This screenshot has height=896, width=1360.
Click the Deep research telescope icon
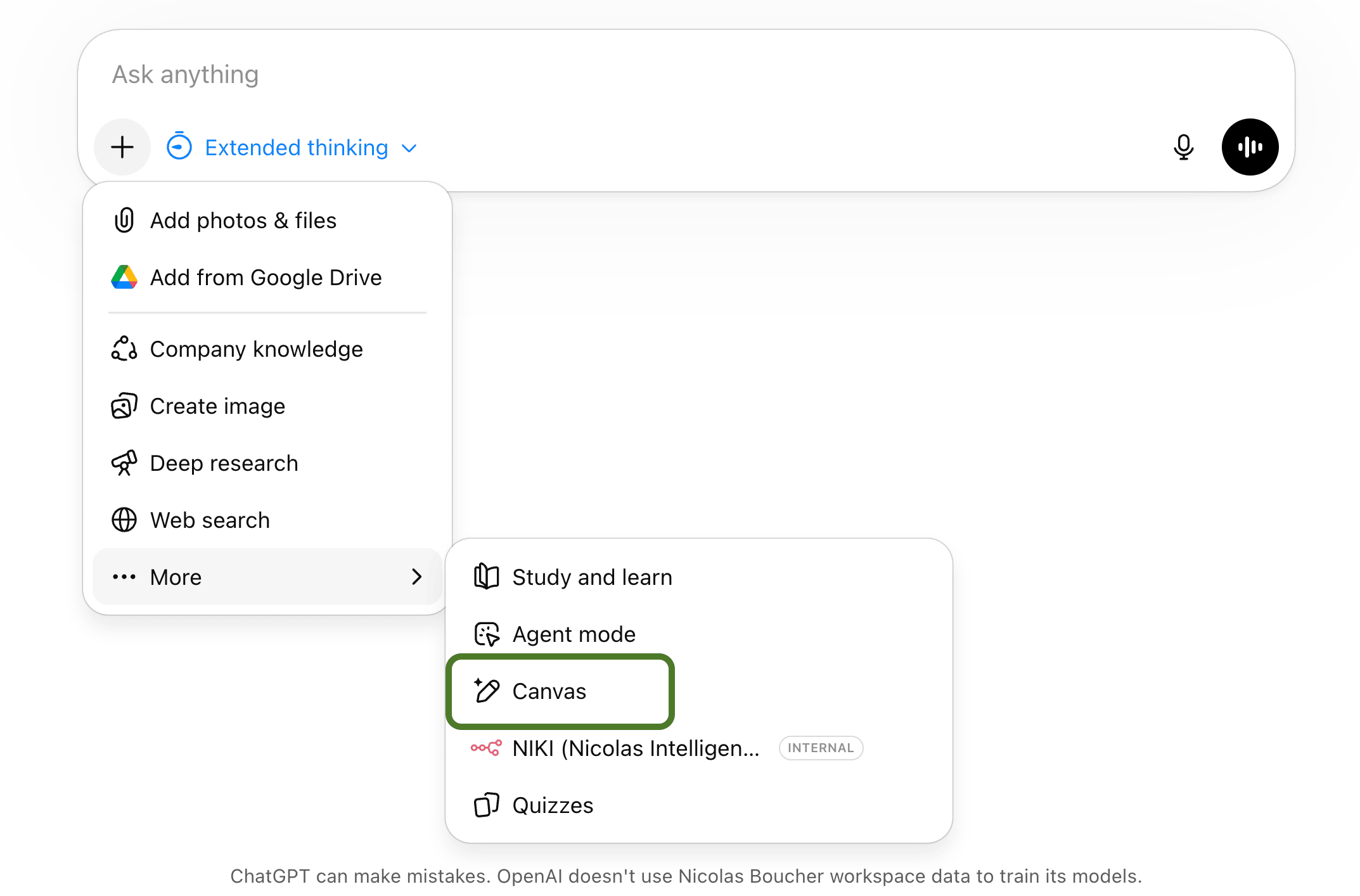124,463
